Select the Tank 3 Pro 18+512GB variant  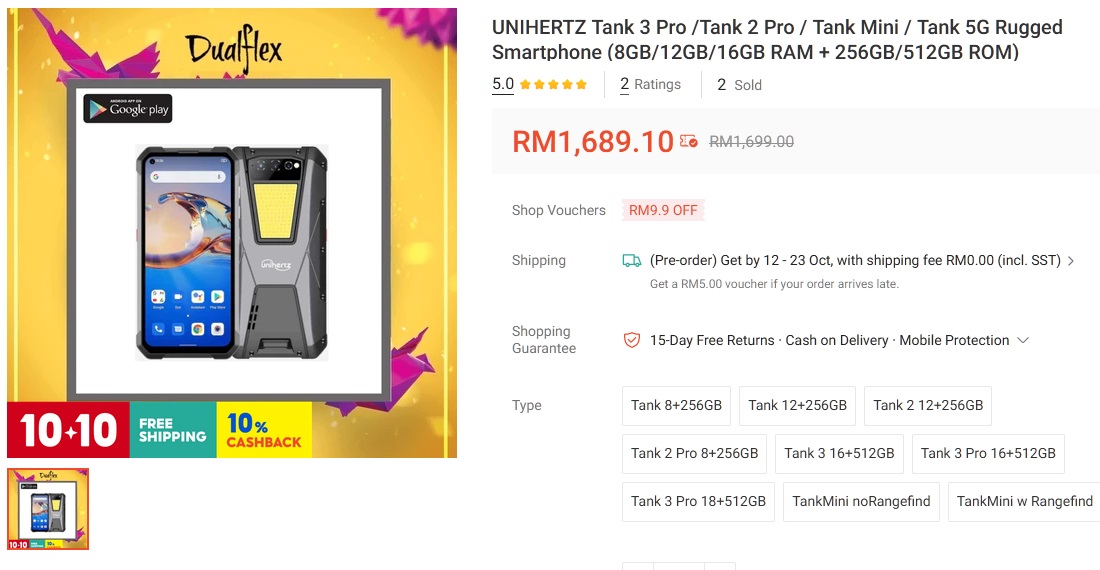click(698, 501)
